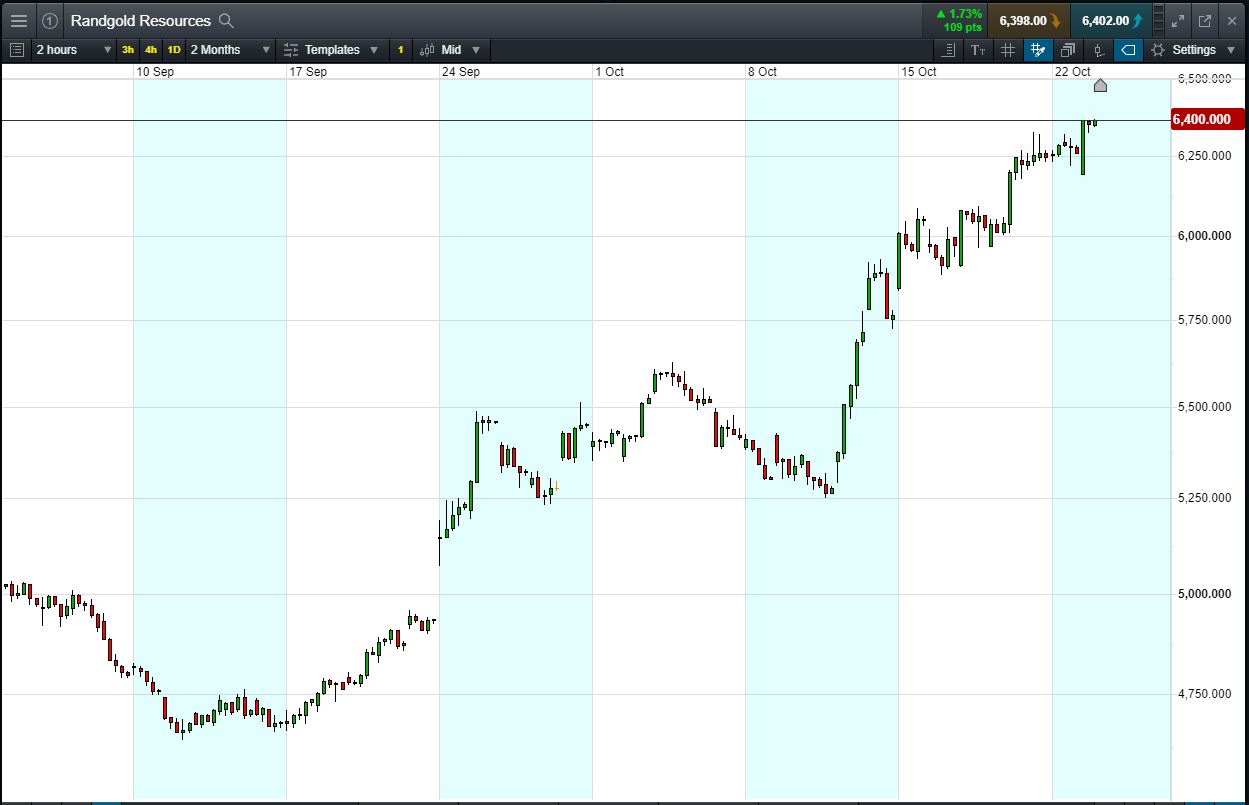Viewport: 1249px width, 805px height.
Task: Click the 4,750.000 price axis label
Action: [x=1203, y=694]
